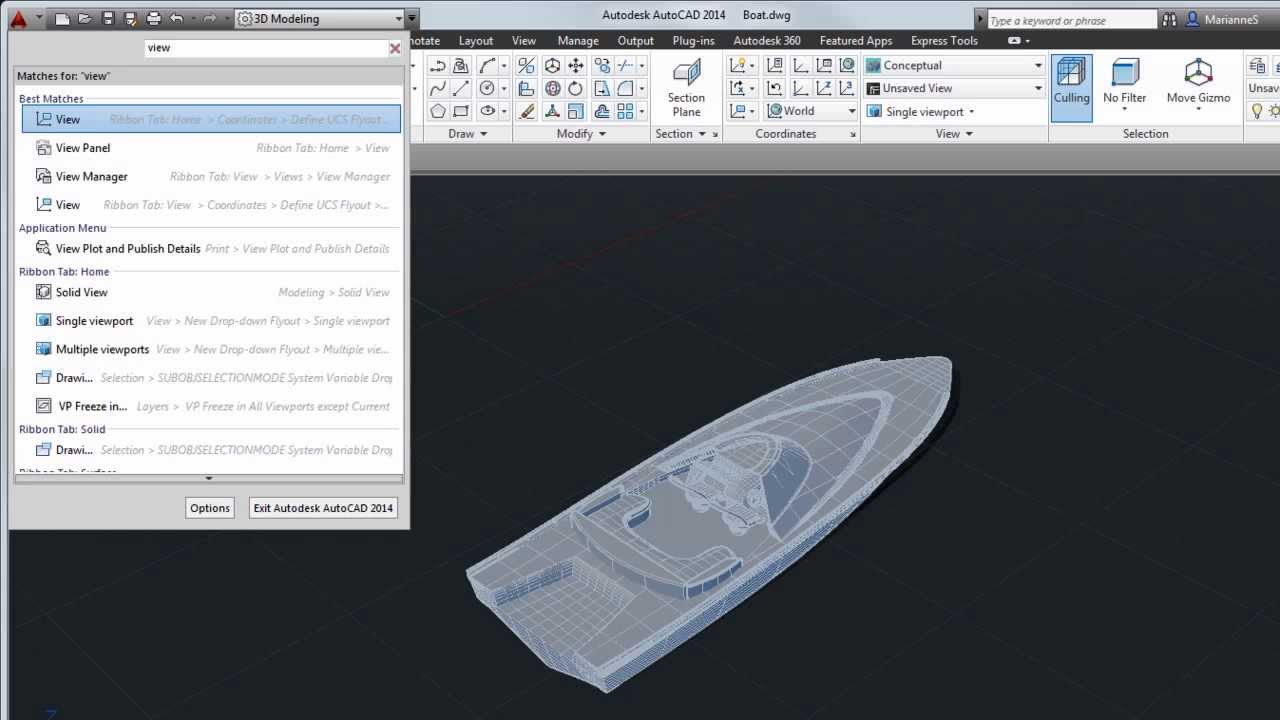The width and height of the screenshot is (1280, 720).
Task: Click the MarianneS account button
Action: tap(1222, 19)
